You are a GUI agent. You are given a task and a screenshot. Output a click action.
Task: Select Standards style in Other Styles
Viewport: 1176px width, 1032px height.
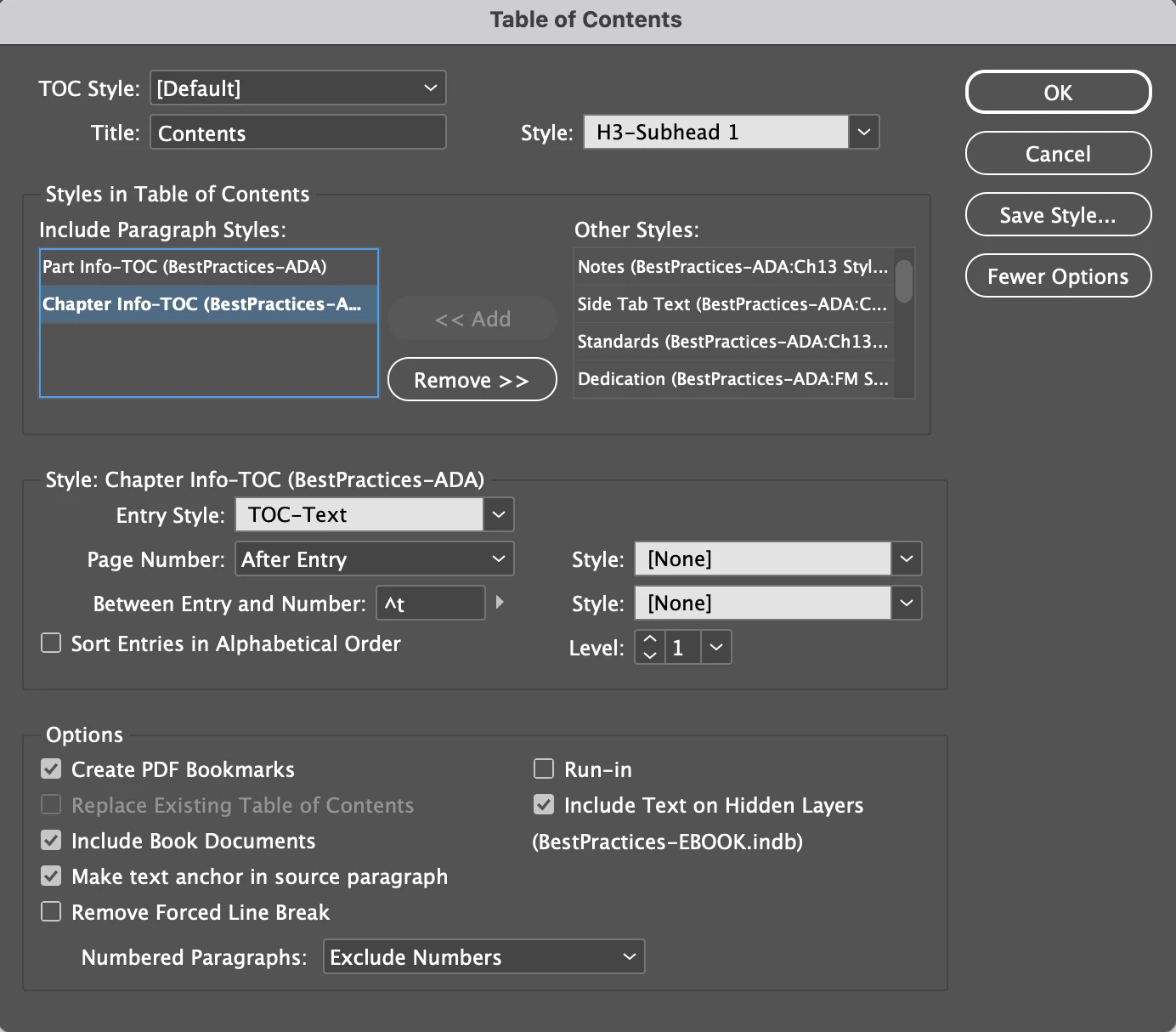(733, 342)
